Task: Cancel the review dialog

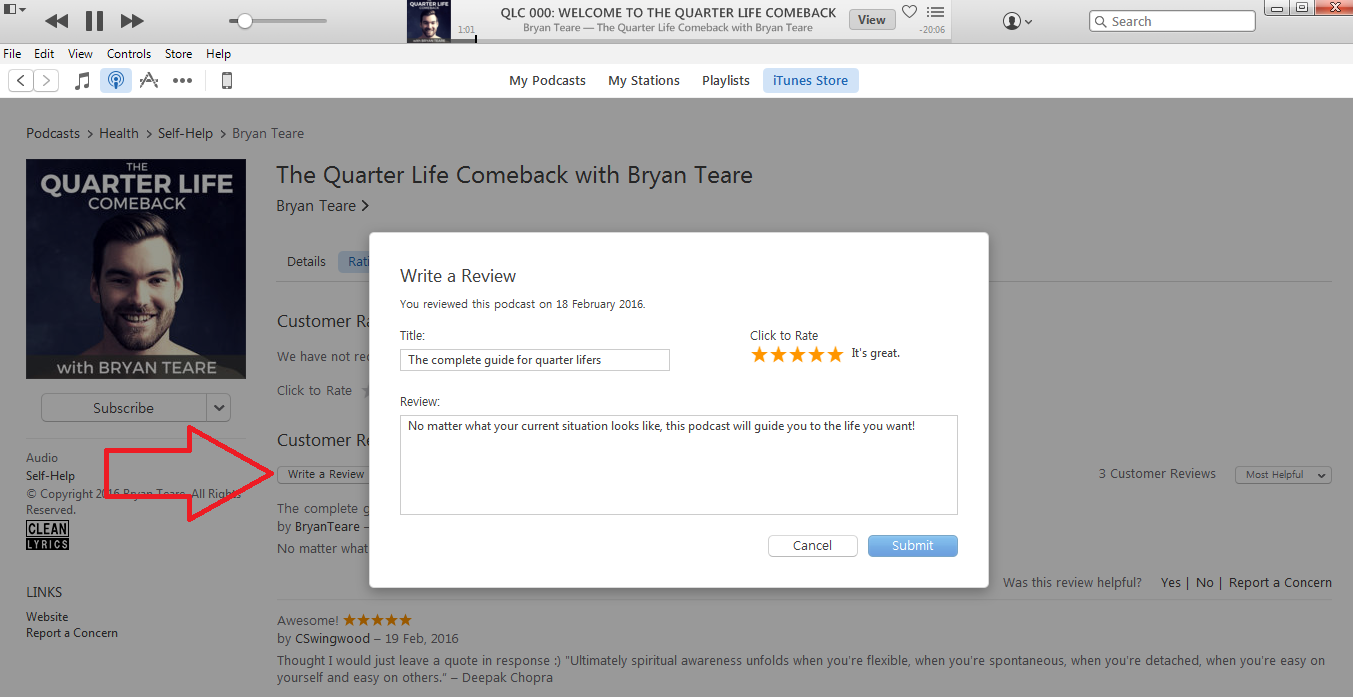Action: (813, 546)
